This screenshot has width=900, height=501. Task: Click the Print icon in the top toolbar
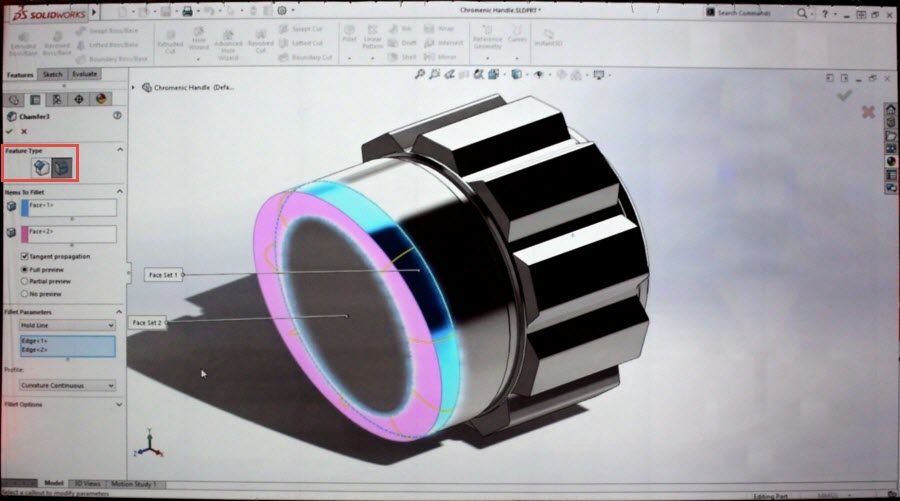pyautogui.click(x=187, y=11)
